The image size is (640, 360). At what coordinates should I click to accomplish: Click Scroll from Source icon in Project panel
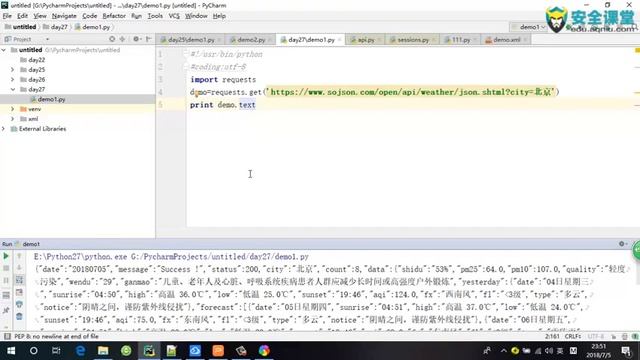(x=112, y=39)
